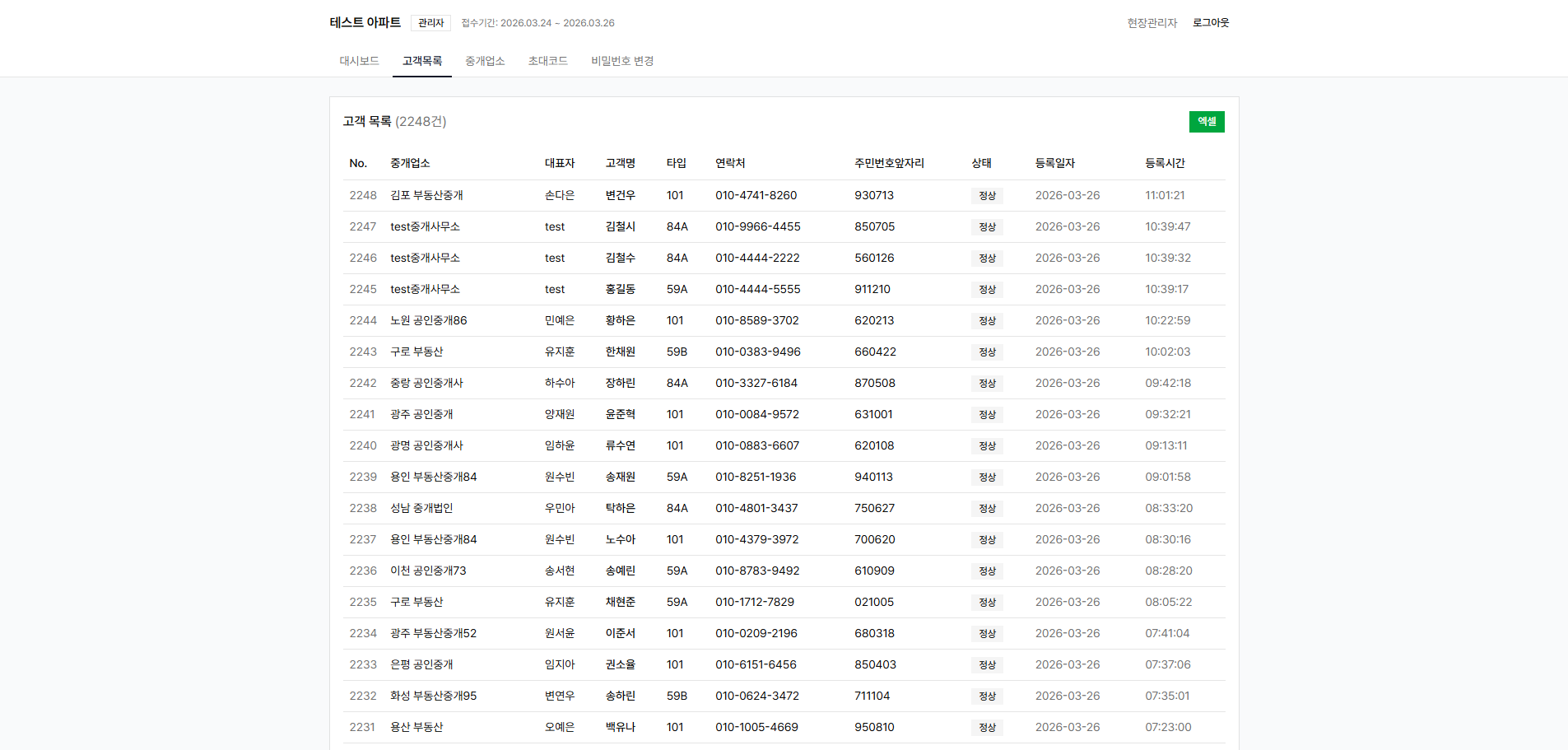This screenshot has width=1568, height=750.
Task: Switch to the 대시보드 tab
Action: [x=359, y=60]
